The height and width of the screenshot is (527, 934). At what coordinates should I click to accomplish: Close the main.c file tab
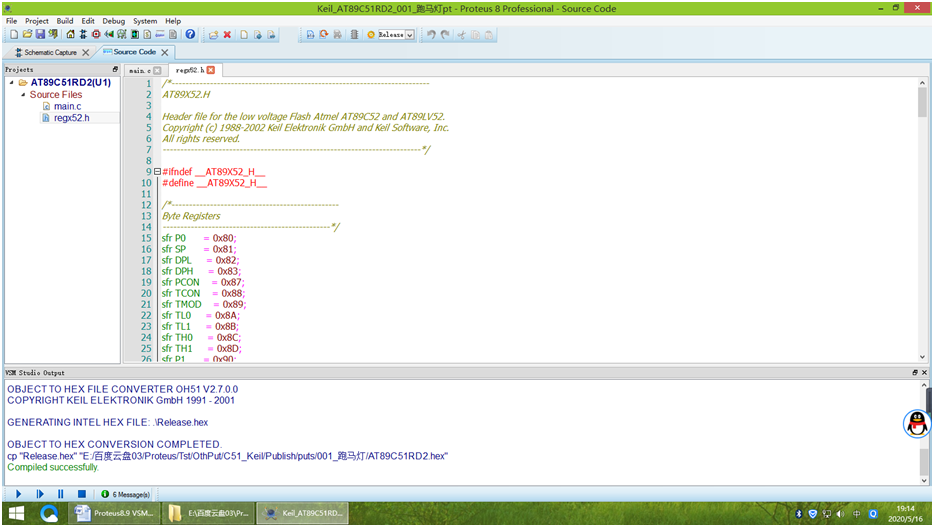(x=157, y=70)
